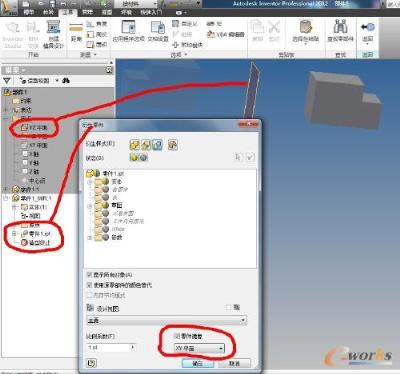Open the VBA Editor tool

(x=226, y=34)
